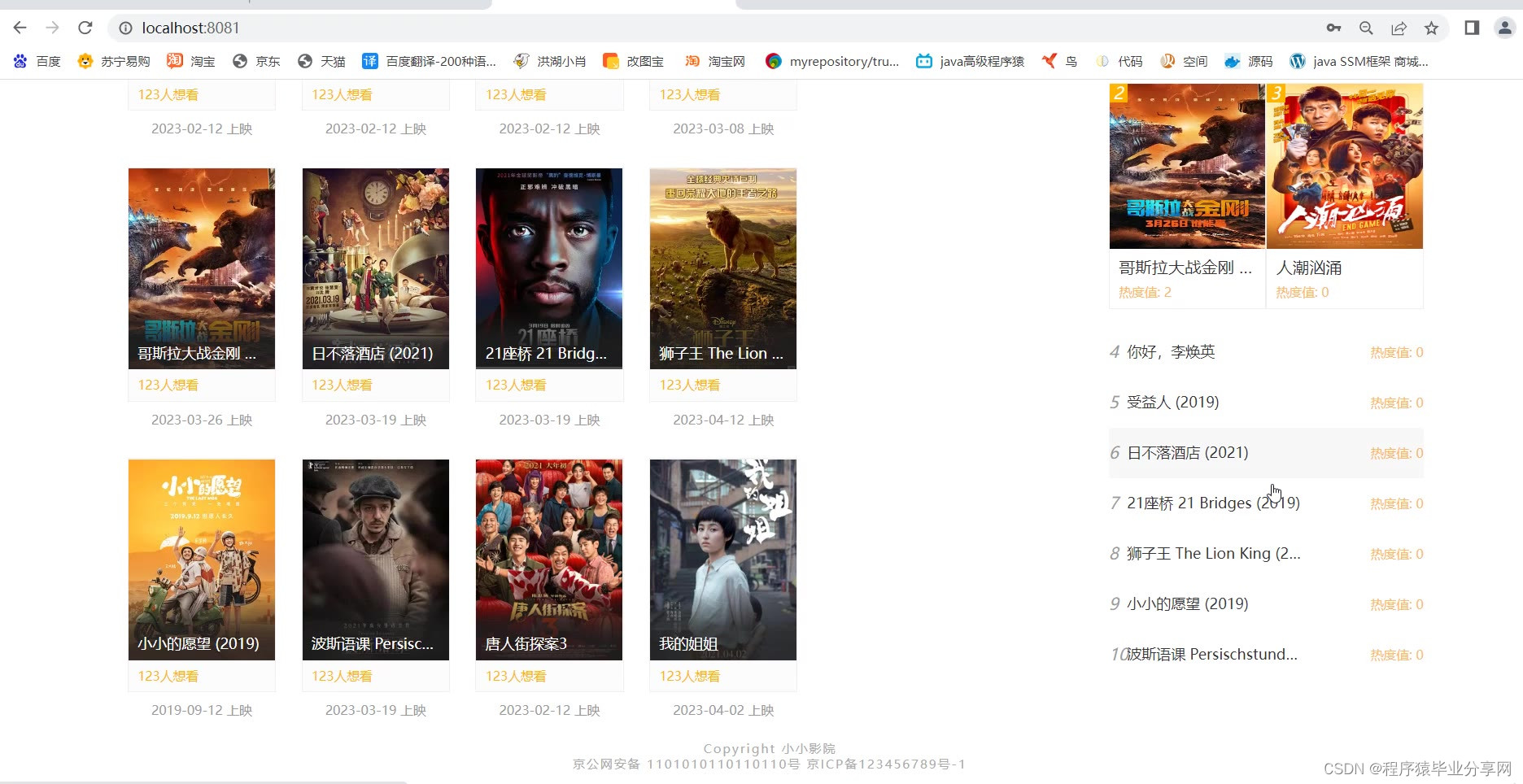
Task: Click the 人潮汹涌 title in ranking
Action: coord(1309,268)
